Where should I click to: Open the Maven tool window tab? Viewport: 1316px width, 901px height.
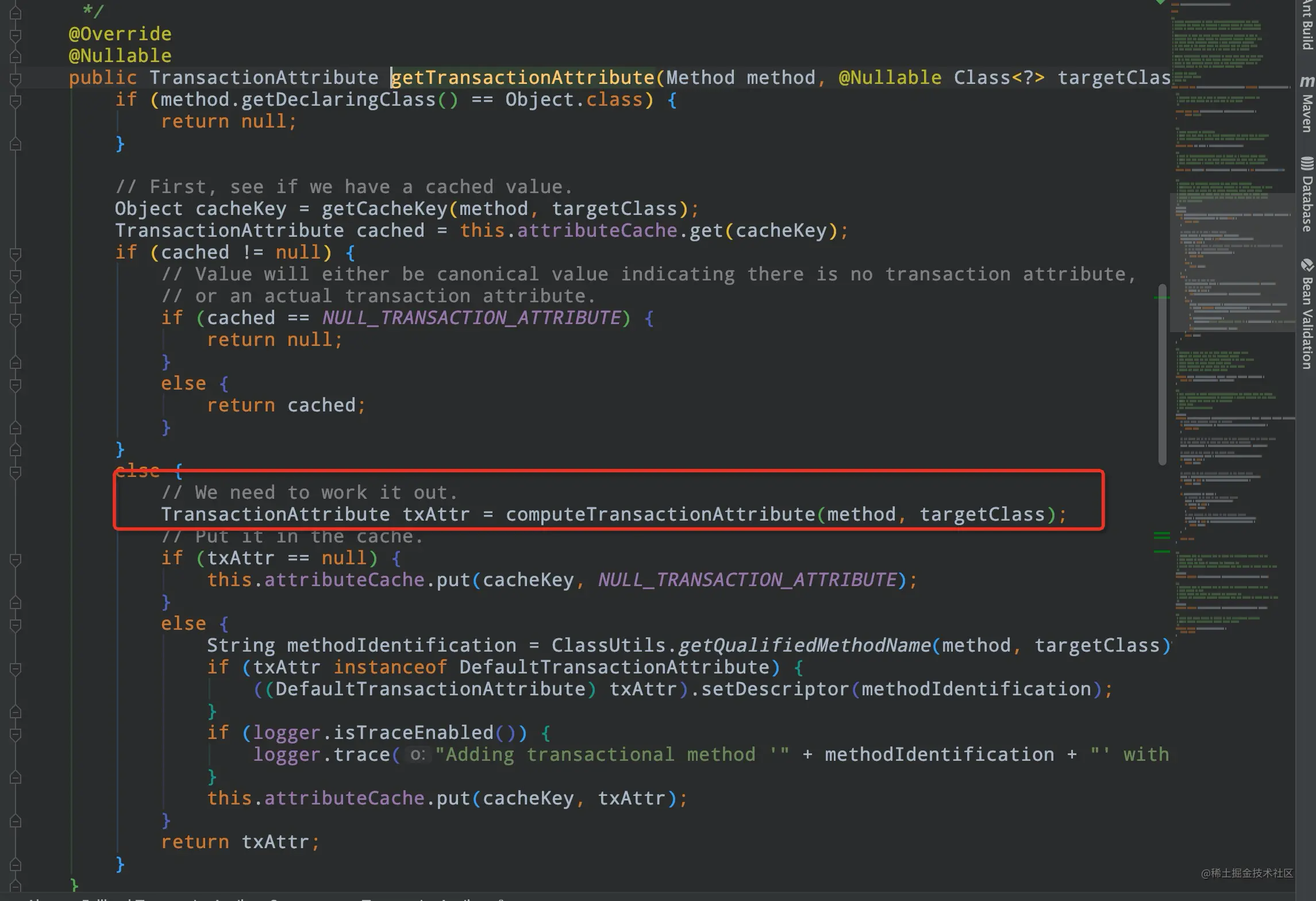coord(1307,113)
